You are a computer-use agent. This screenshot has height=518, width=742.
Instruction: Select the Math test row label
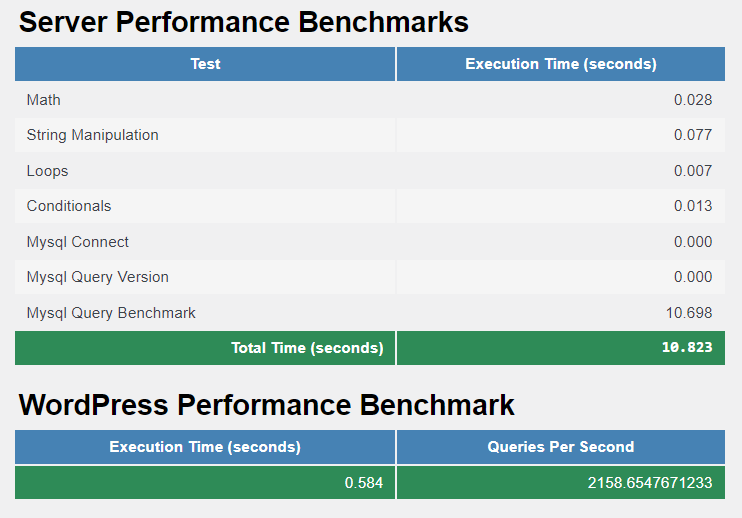click(44, 100)
